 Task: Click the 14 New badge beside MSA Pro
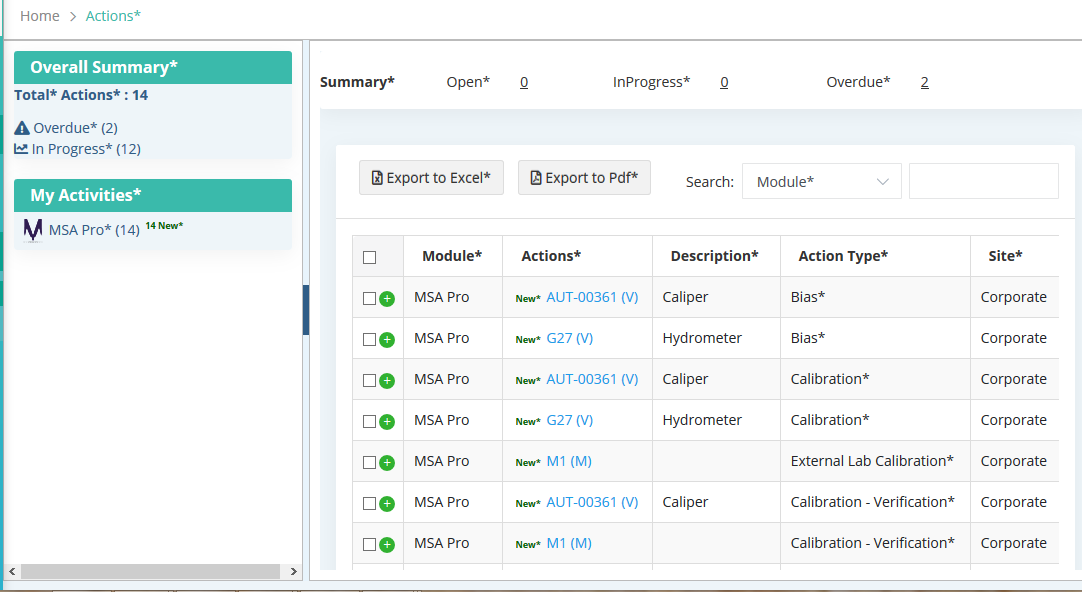(x=164, y=226)
